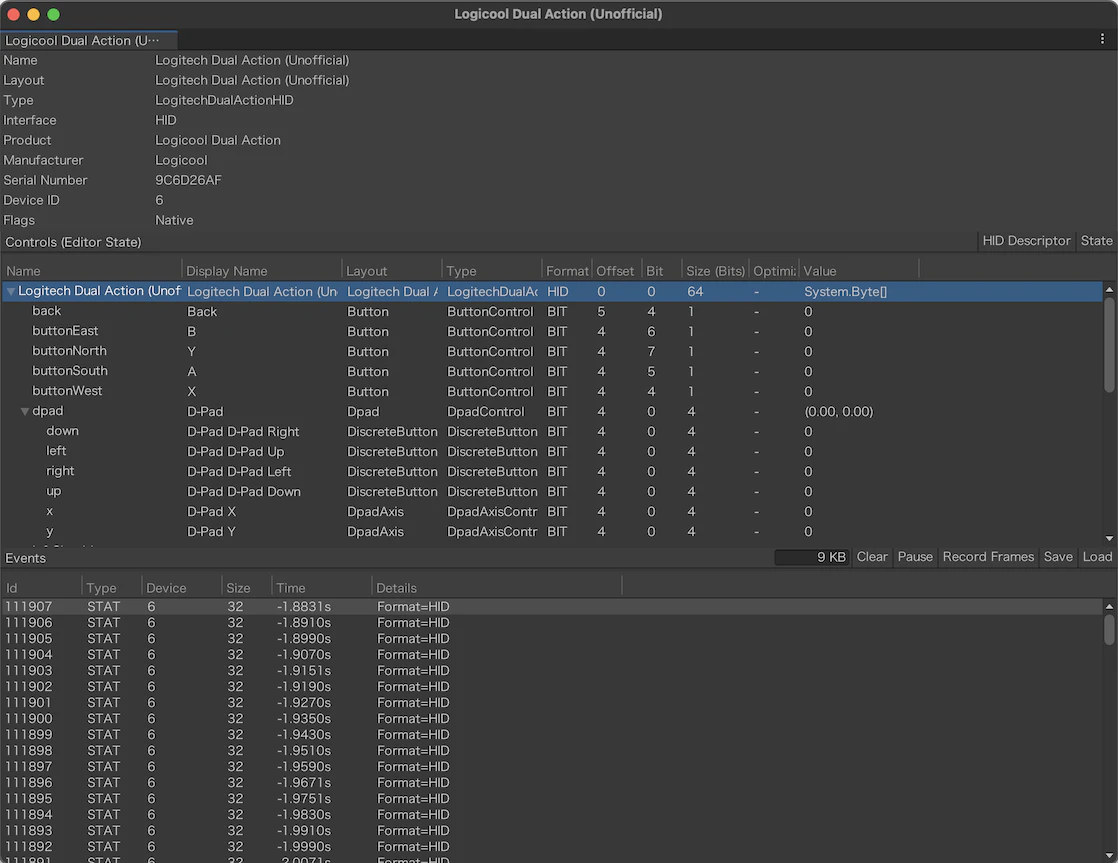
Task: Sort controls by Display Name column
Action: [262, 271]
